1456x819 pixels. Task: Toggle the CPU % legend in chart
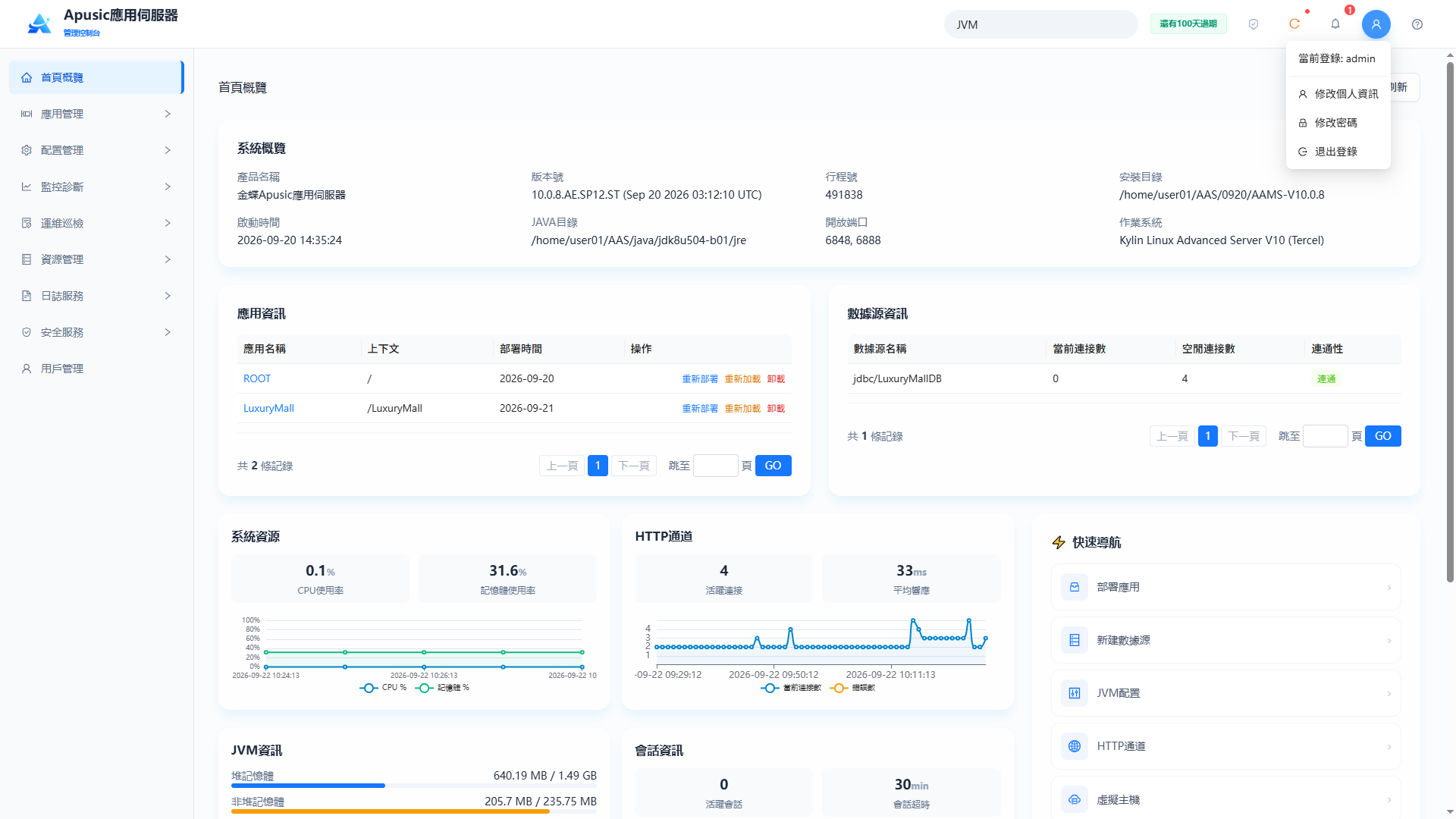[383, 688]
